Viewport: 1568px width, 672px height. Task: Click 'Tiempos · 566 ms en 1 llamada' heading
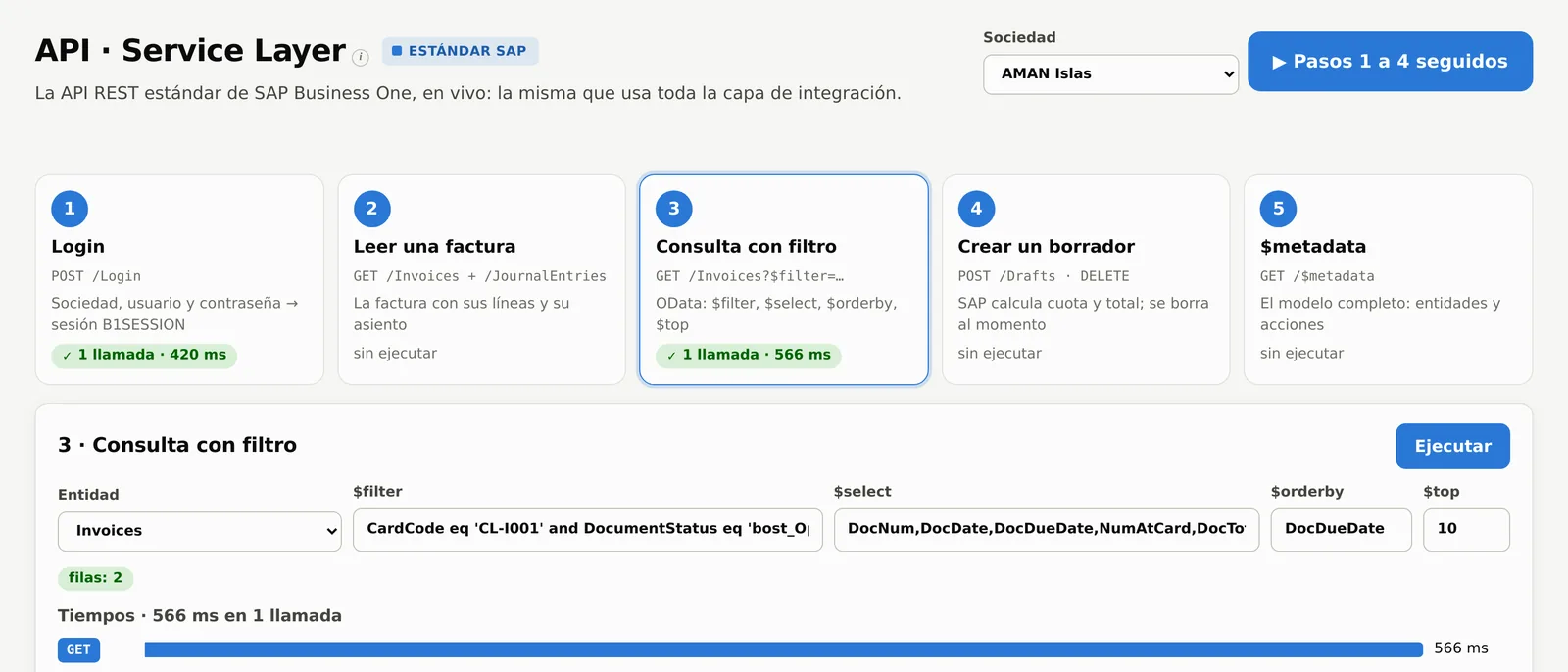click(x=200, y=616)
